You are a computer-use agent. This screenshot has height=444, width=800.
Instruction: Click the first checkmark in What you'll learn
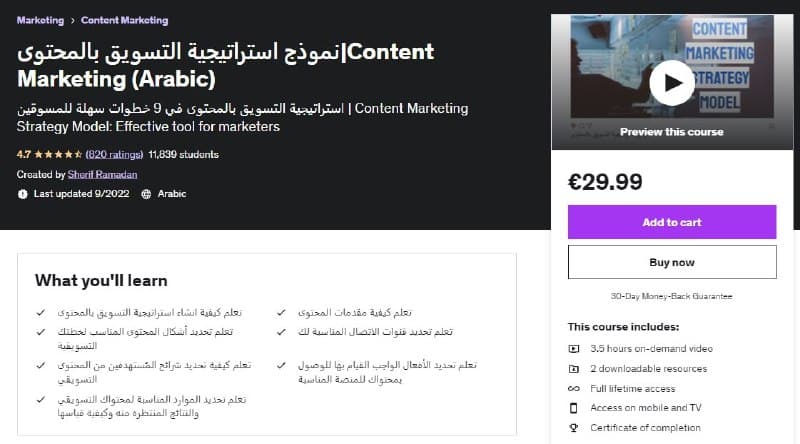(40, 313)
